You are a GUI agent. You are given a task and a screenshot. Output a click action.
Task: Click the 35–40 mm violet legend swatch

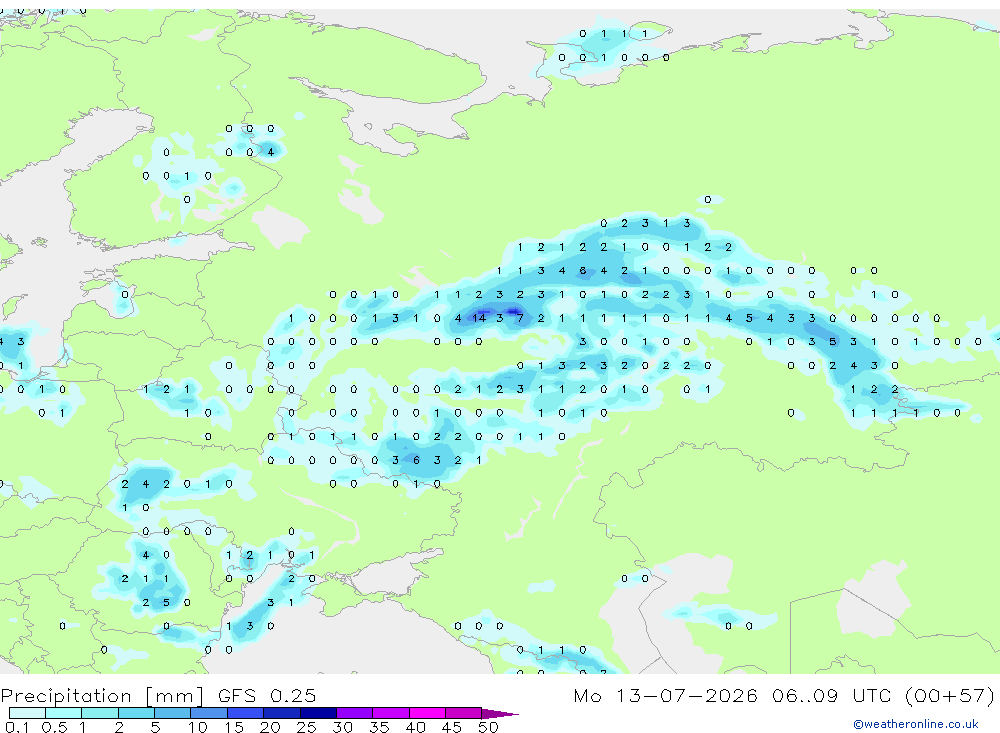[x=391, y=713]
